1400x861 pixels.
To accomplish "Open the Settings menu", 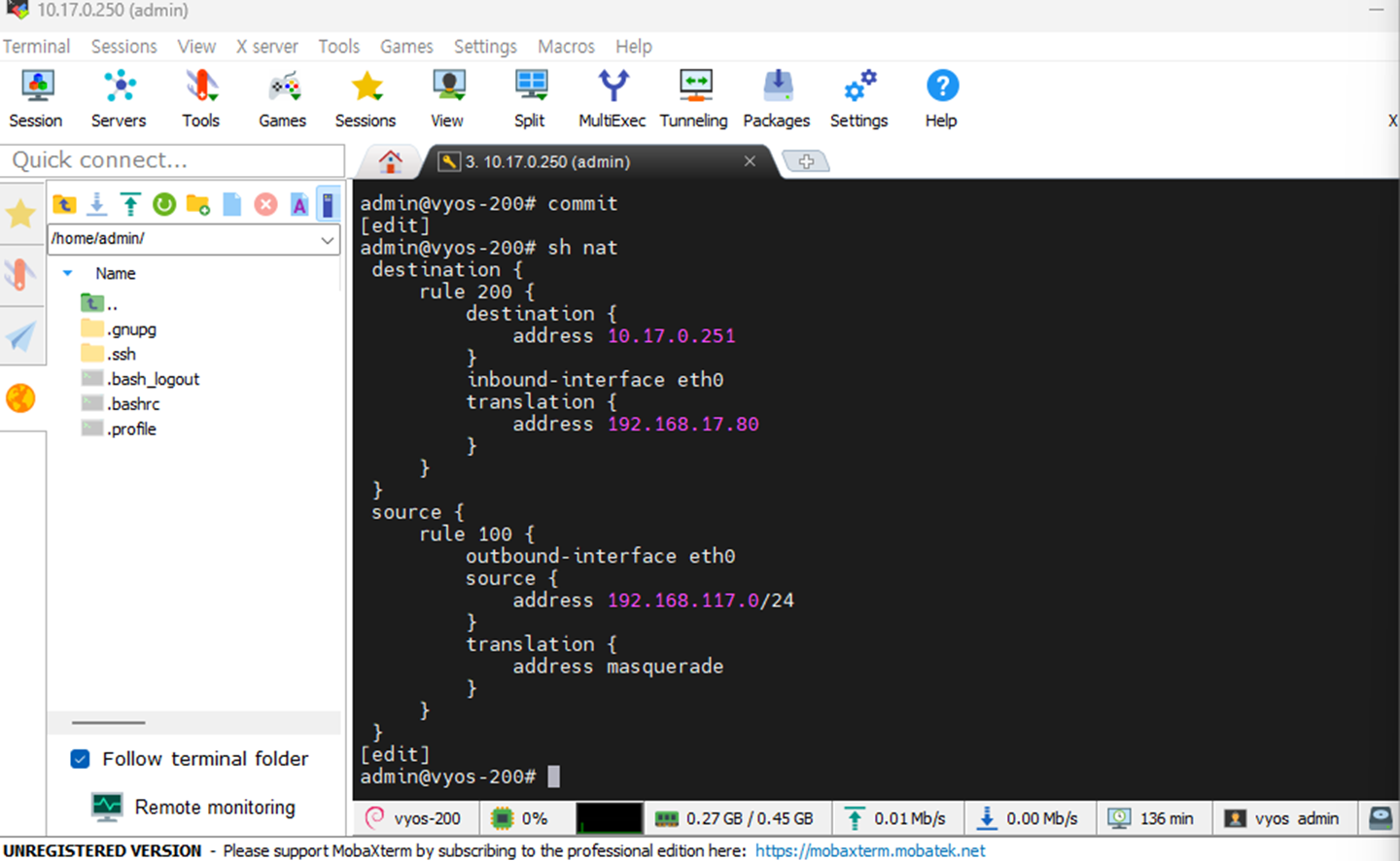I will 485,47.
